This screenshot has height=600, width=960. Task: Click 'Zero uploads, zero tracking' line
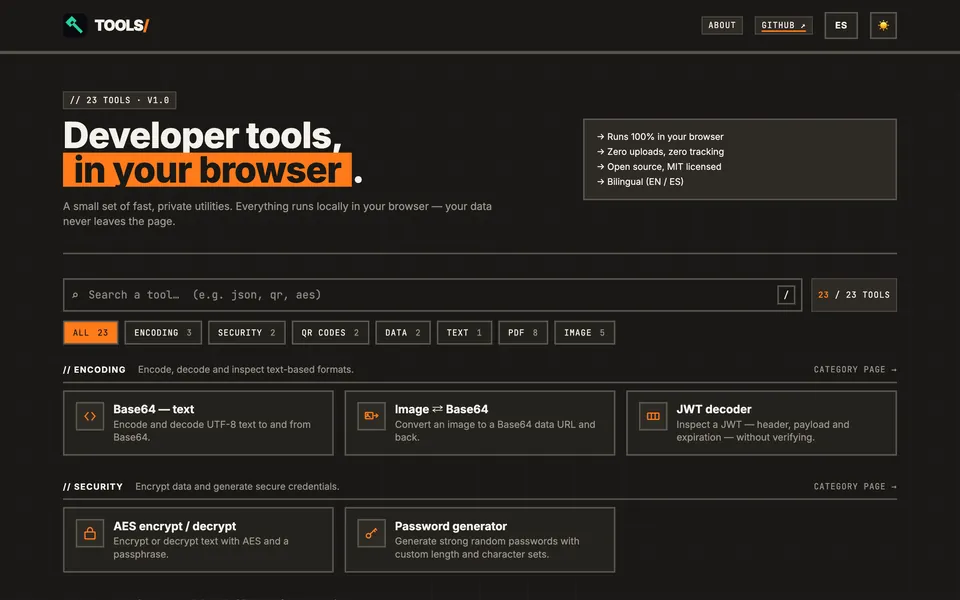click(x=660, y=151)
